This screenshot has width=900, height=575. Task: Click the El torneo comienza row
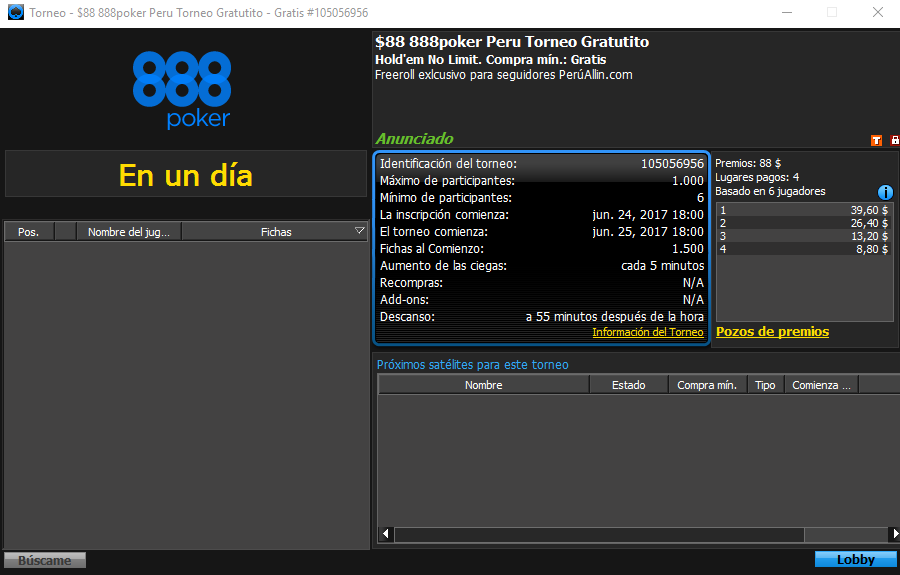541,232
